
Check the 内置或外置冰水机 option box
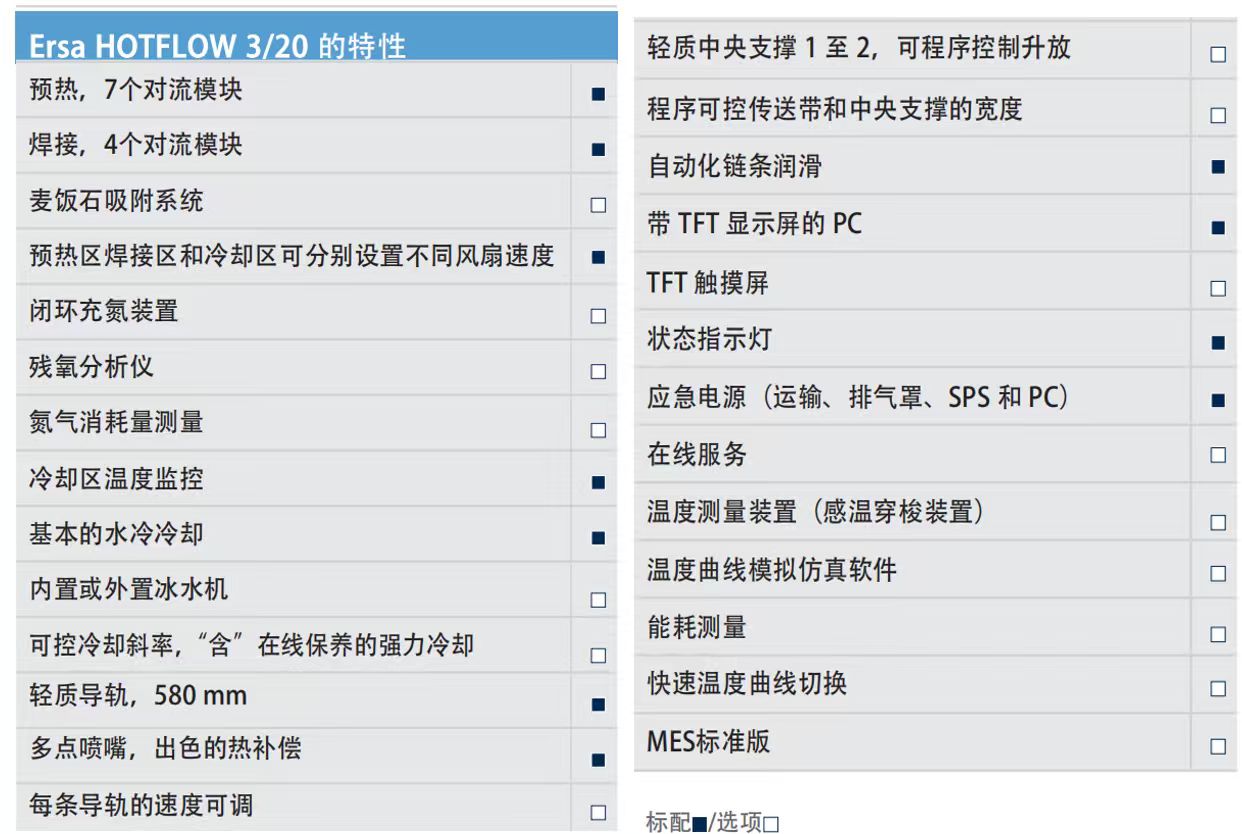(598, 600)
